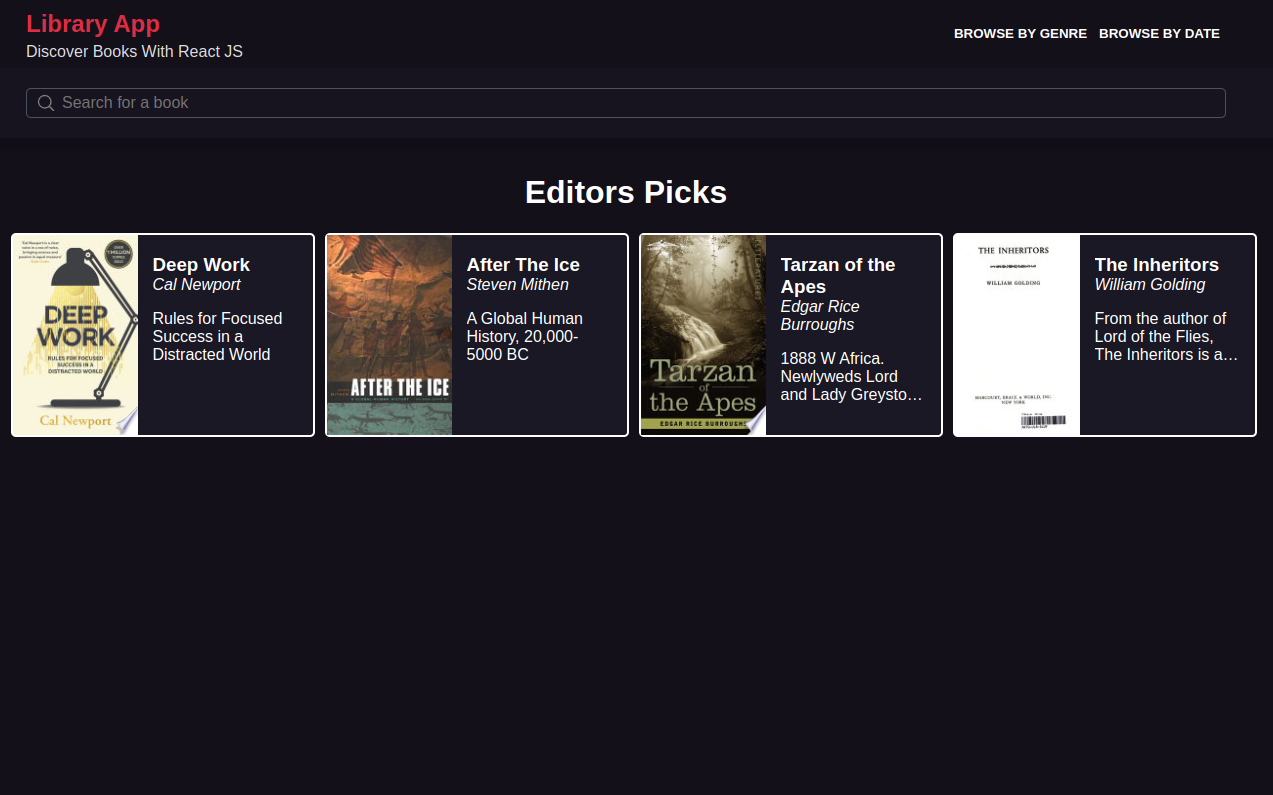Screen dimensions: 1273x795
Task: Click the Search for a book field
Action: (x=640, y=103)
